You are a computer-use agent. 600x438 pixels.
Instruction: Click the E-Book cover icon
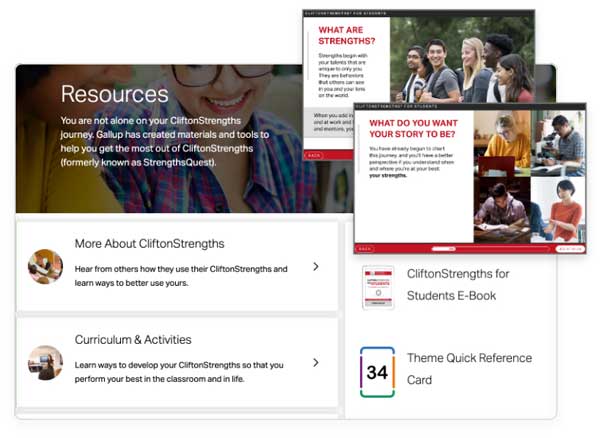378,287
